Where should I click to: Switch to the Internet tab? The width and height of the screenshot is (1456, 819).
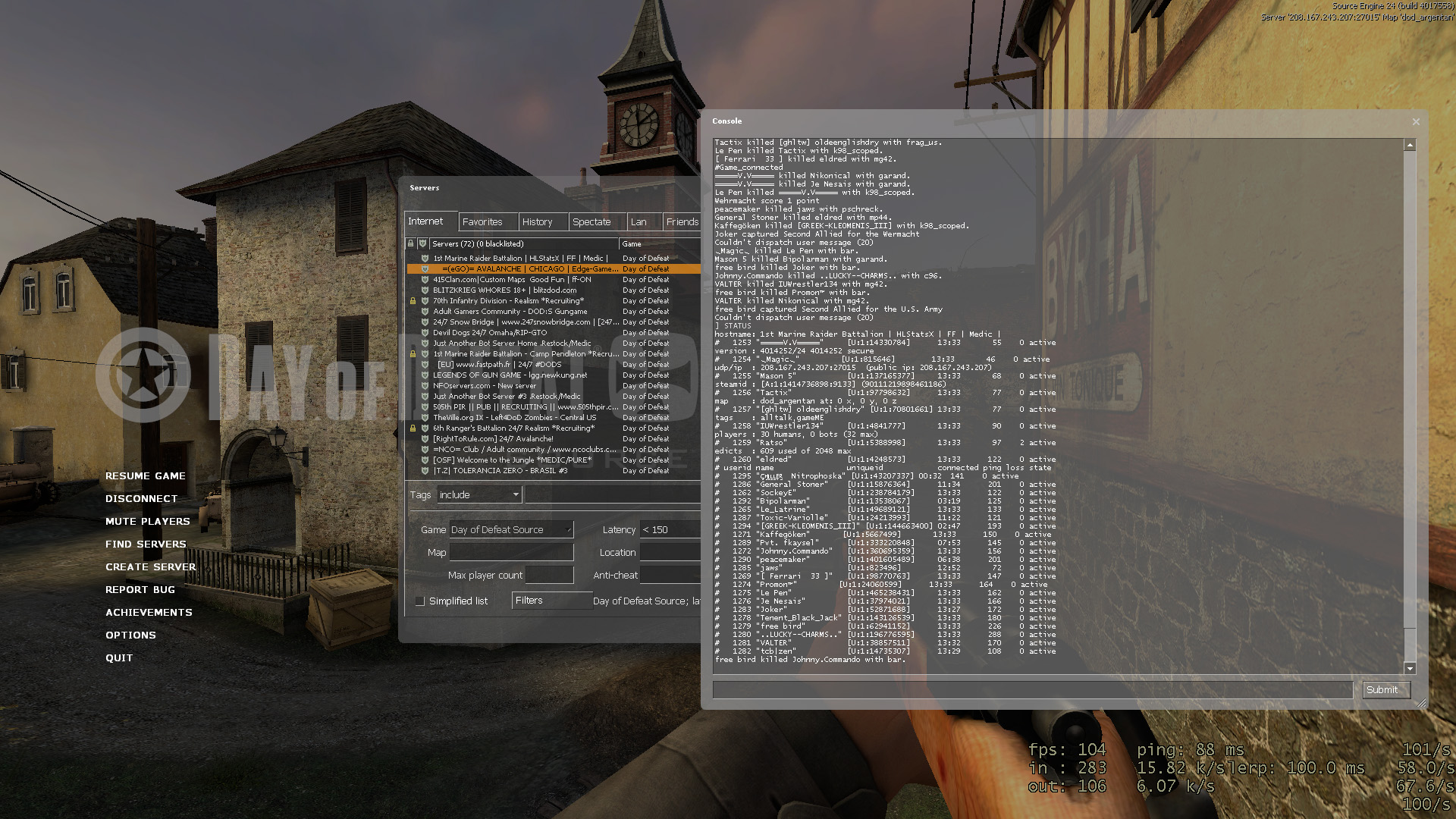[431, 221]
